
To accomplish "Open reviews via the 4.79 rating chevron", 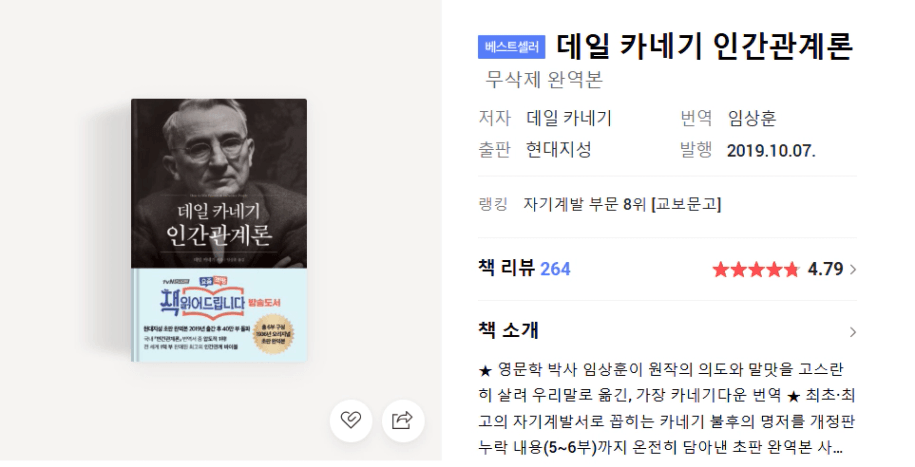I will pyautogui.click(x=853, y=269).
